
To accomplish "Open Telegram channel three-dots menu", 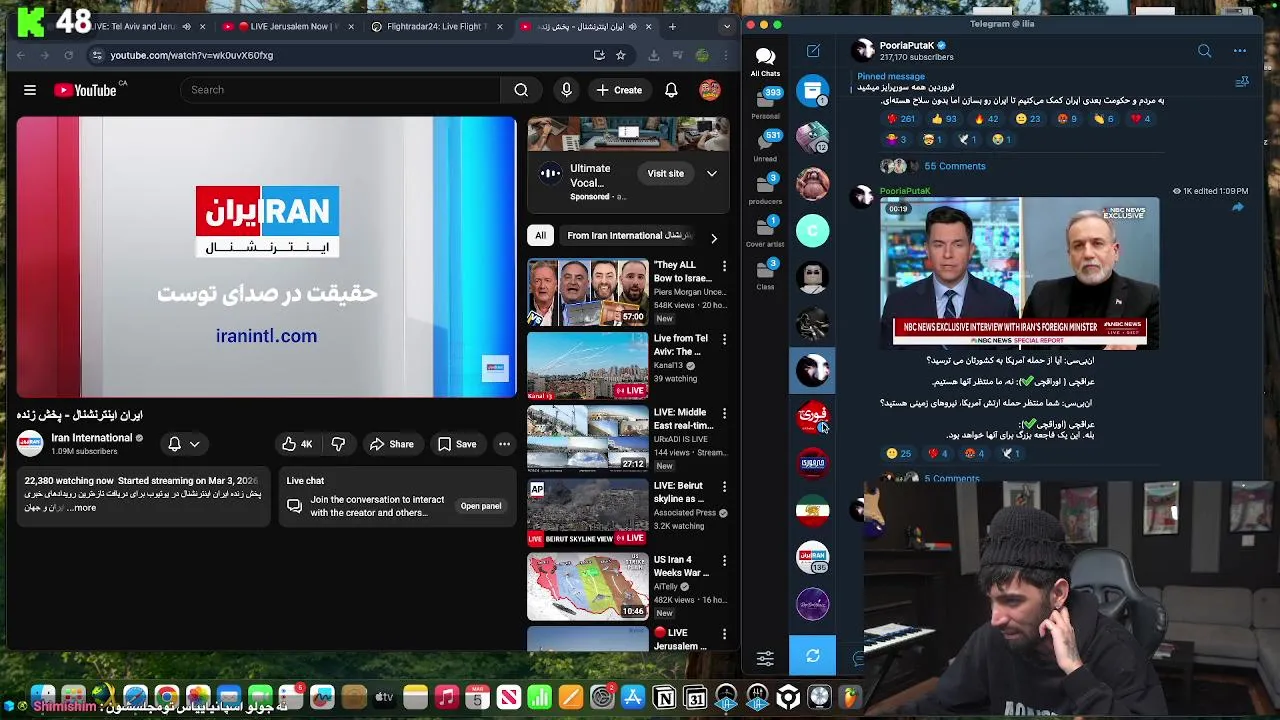I will tap(1240, 51).
